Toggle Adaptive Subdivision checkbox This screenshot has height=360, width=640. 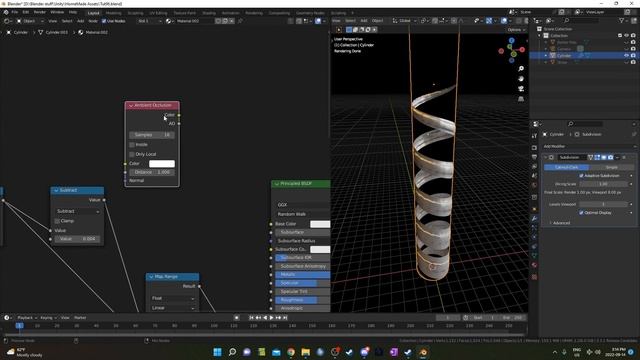(581, 176)
